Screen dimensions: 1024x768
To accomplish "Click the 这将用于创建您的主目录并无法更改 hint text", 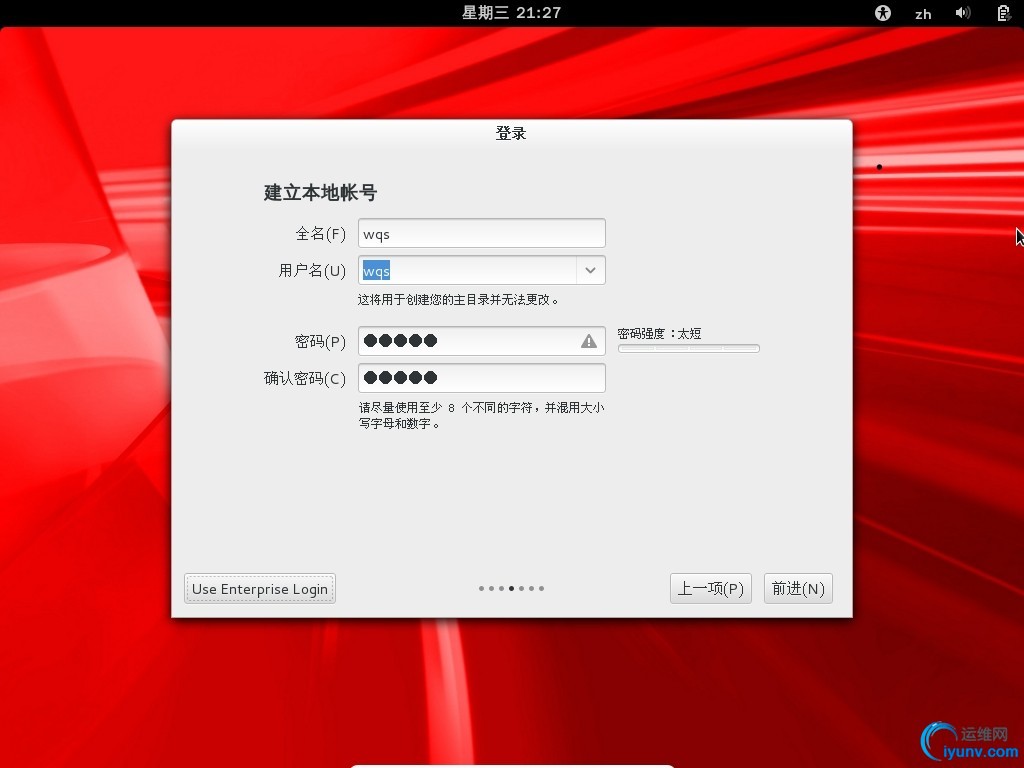I will point(458,300).
